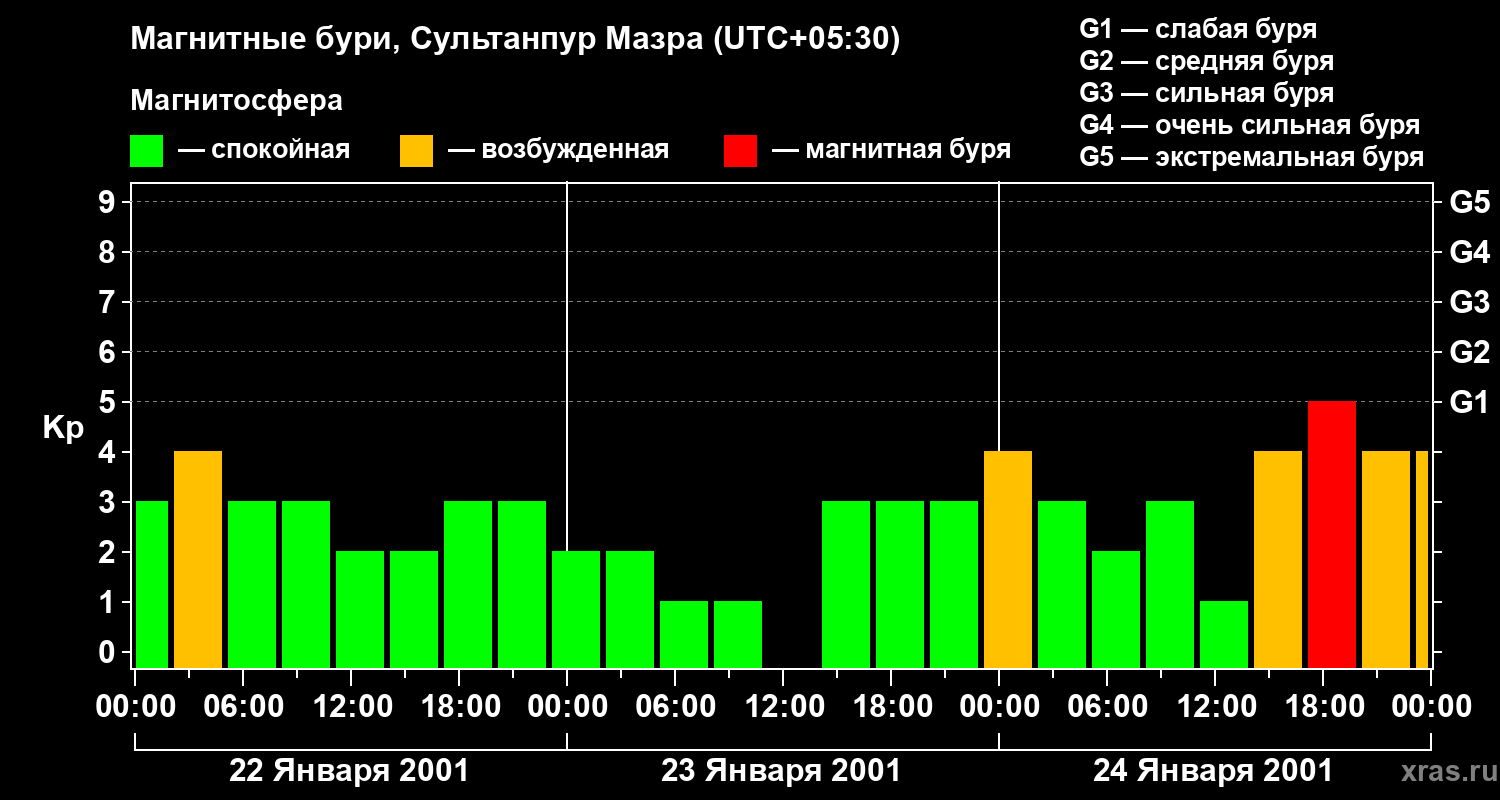Click the lowest green bar on 24 Января
This screenshot has height=800, width=1500.
(x=1224, y=634)
